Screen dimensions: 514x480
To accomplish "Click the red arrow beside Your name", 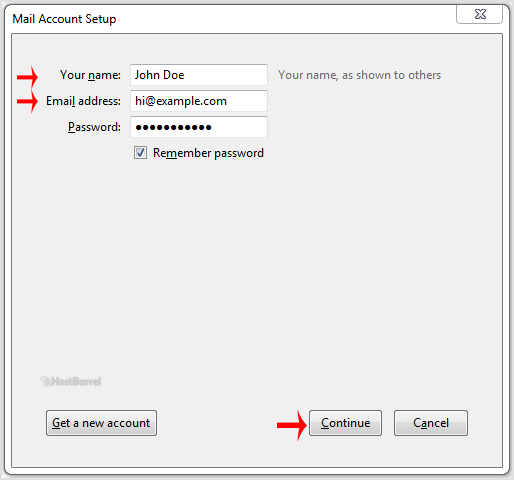I will 27,77.
